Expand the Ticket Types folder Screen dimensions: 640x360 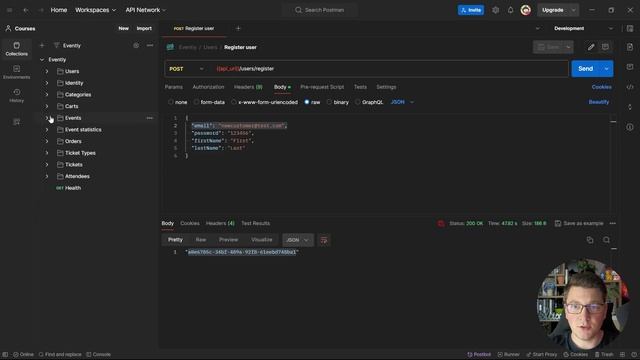[x=47, y=153]
